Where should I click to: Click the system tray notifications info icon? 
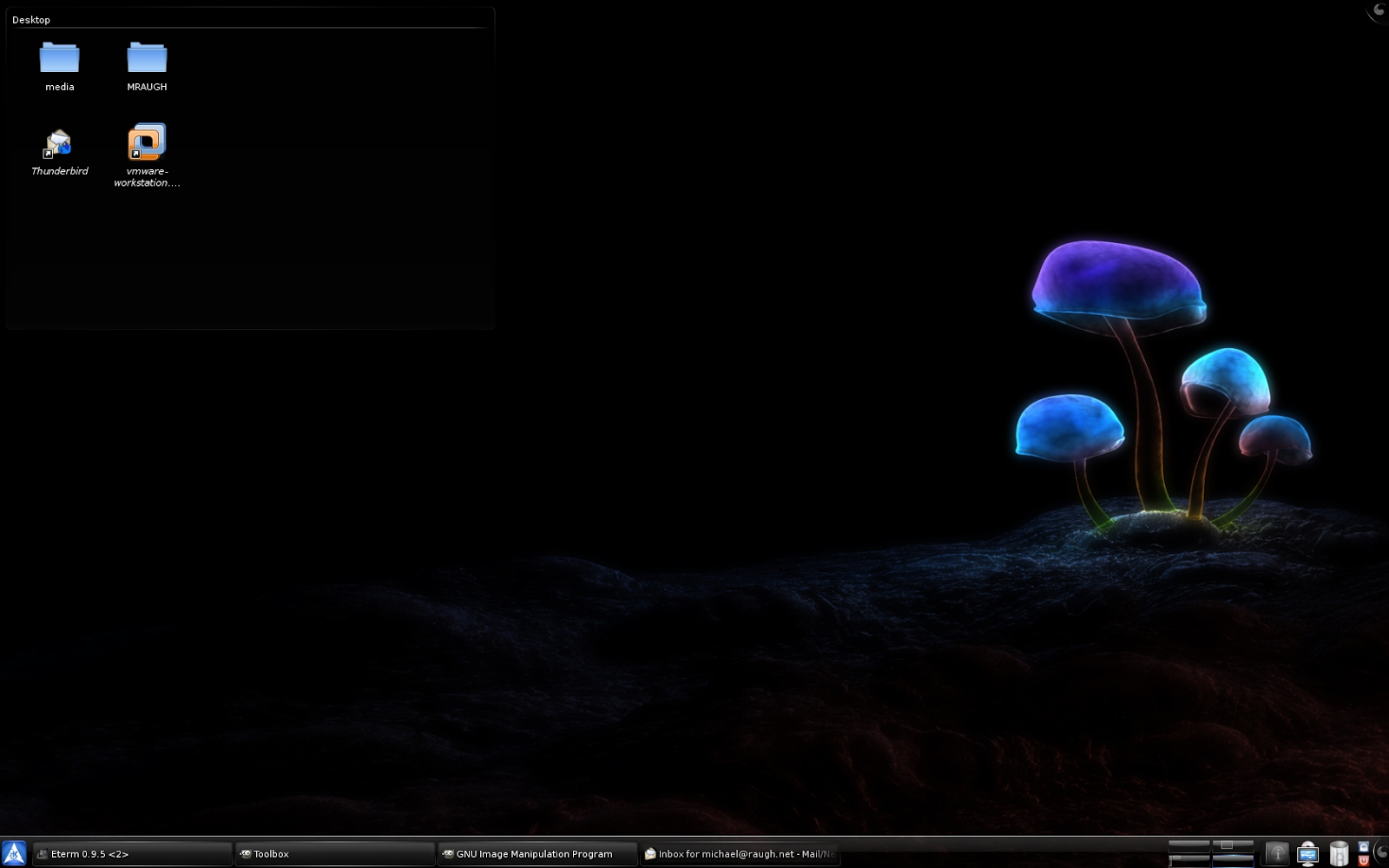(1276, 854)
